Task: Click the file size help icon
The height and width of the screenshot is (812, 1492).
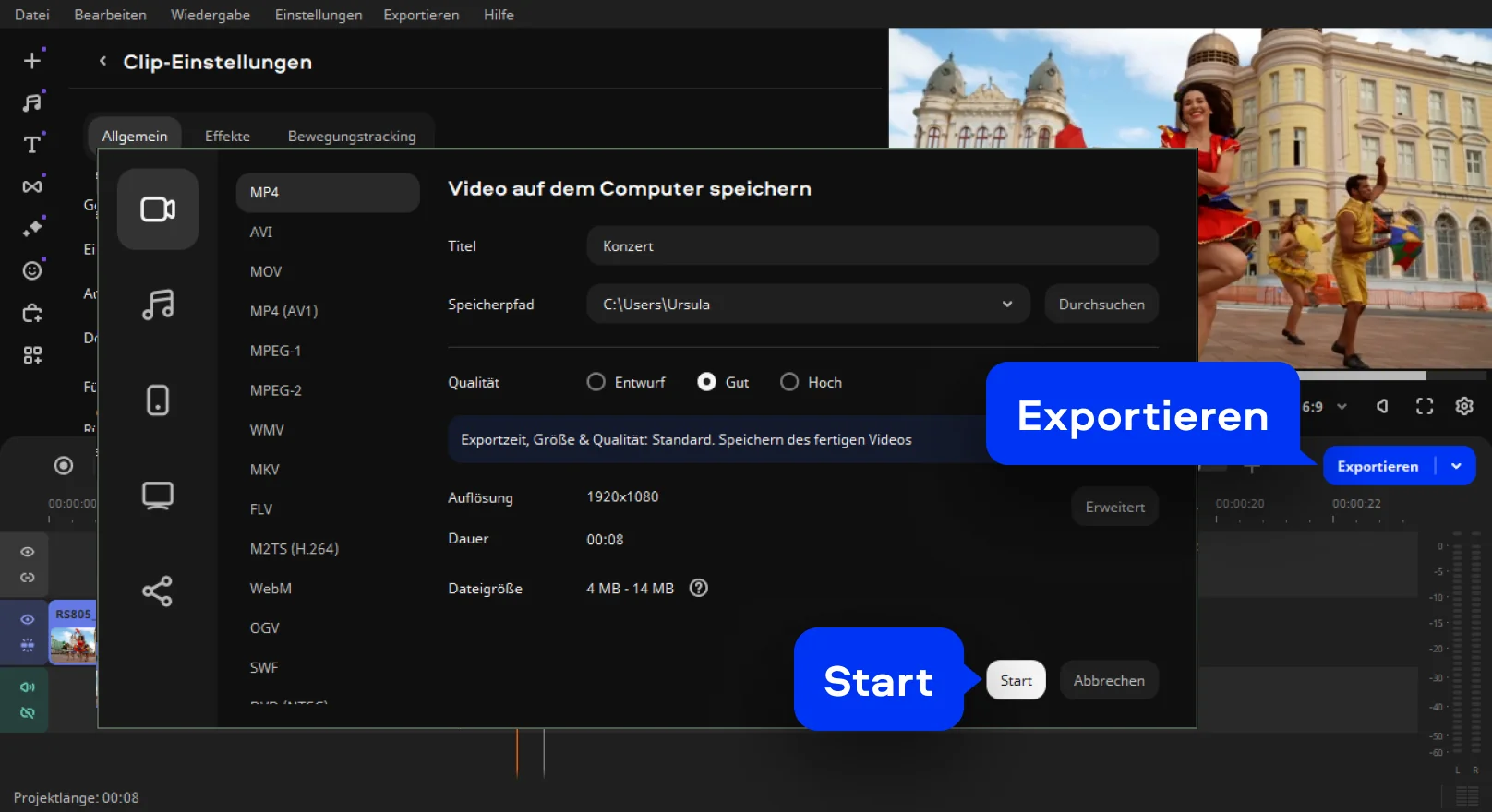Action: click(699, 588)
